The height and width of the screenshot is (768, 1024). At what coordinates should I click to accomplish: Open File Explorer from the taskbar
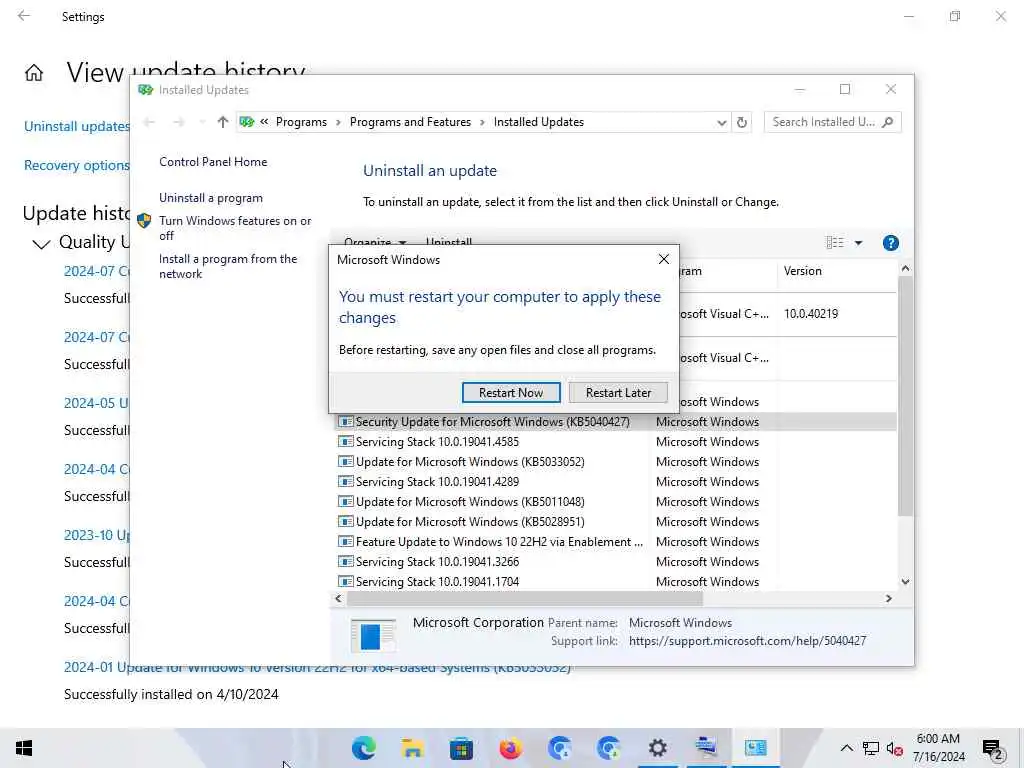pos(413,748)
